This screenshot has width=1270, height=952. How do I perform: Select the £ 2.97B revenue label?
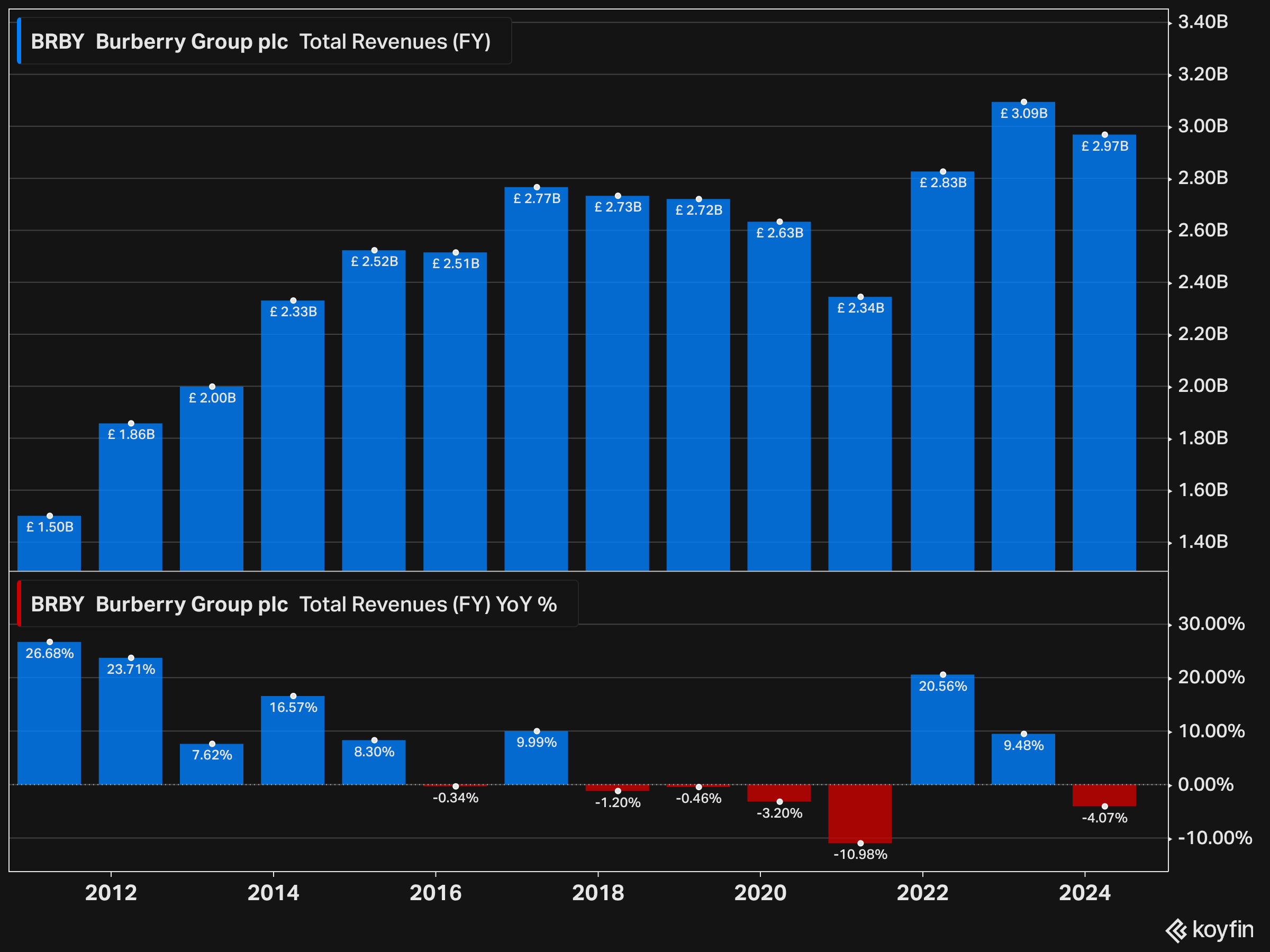[x=1105, y=146]
